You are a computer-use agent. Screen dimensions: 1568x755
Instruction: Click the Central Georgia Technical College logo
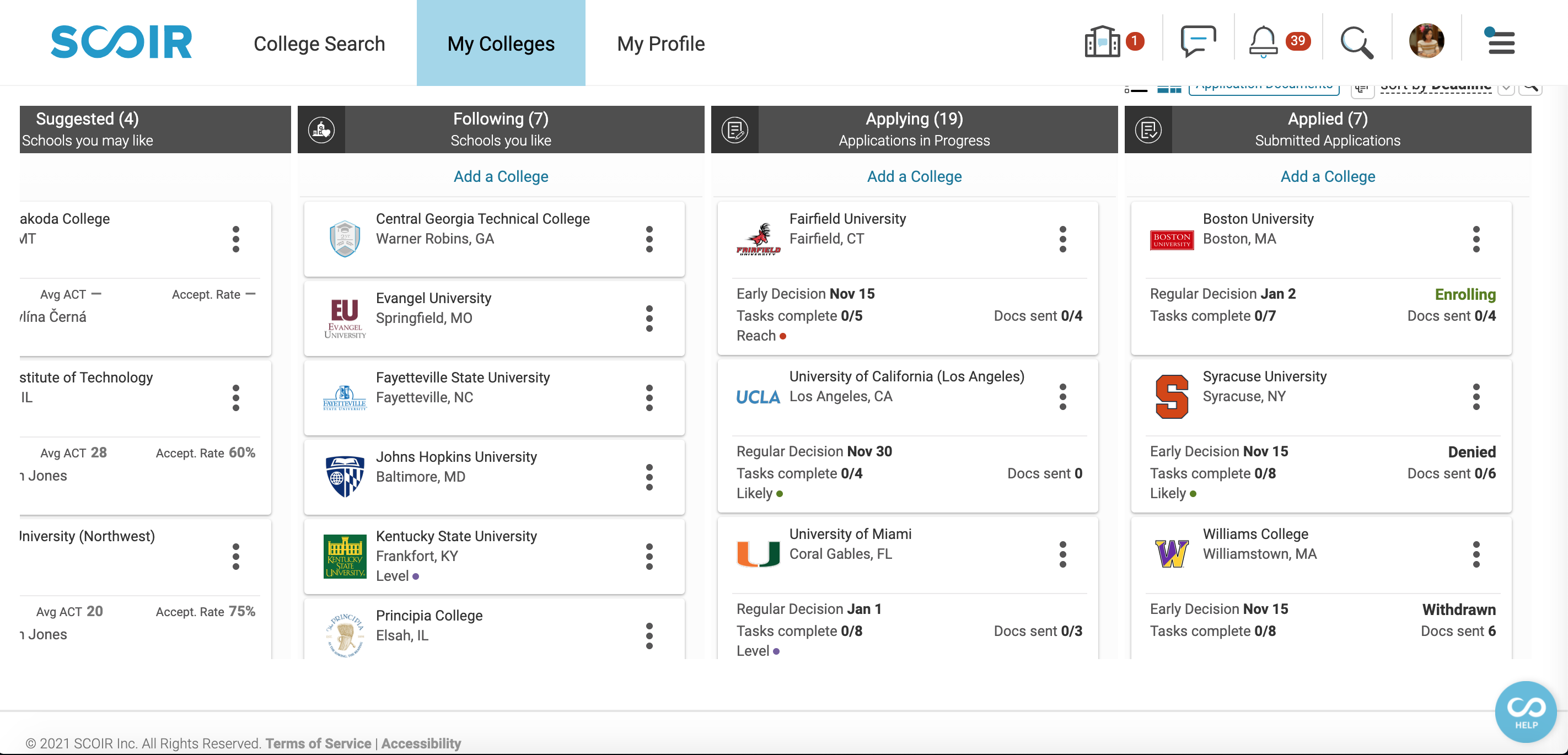coord(345,239)
